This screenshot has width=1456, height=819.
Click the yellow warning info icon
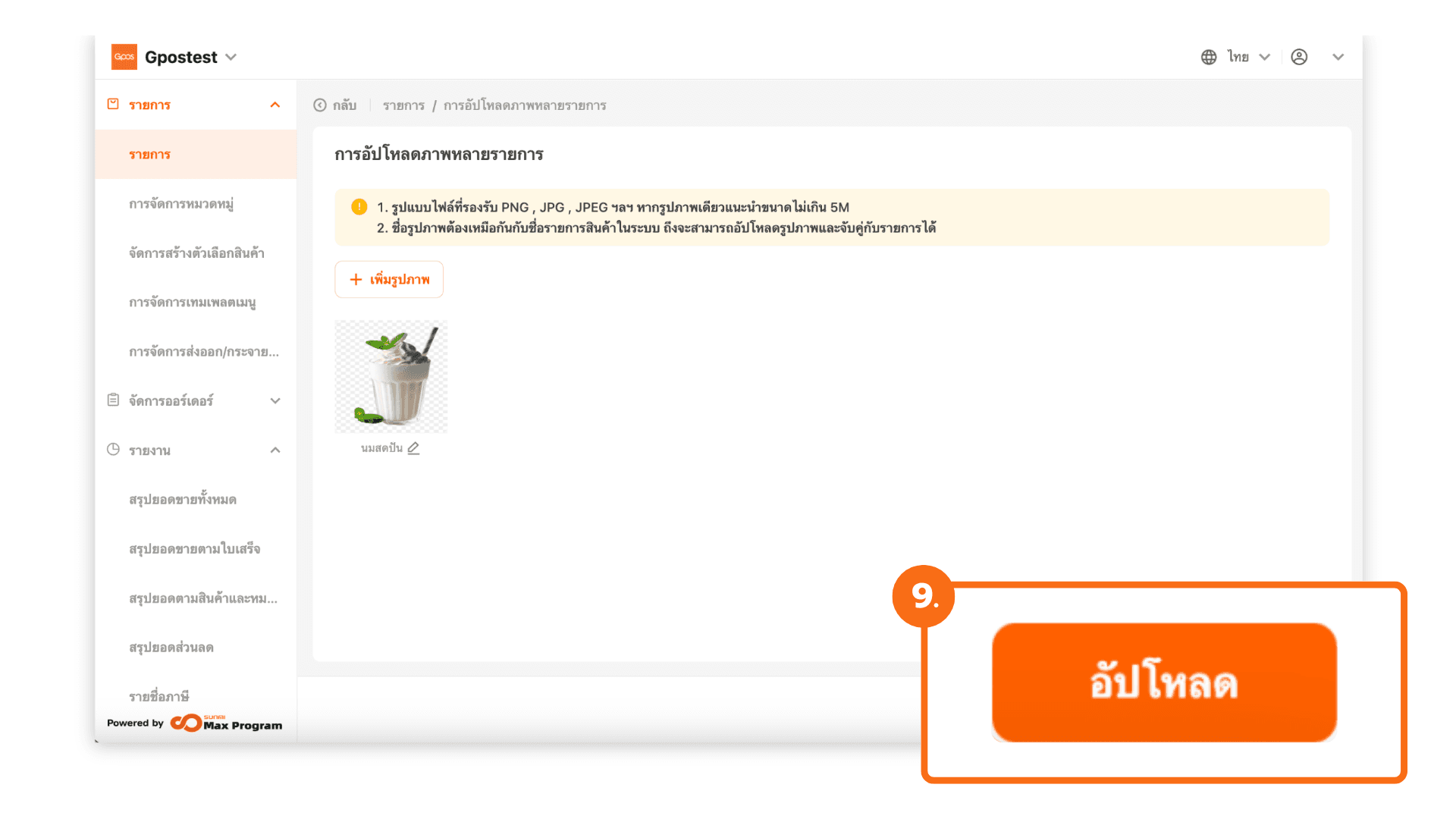tap(359, 206)
